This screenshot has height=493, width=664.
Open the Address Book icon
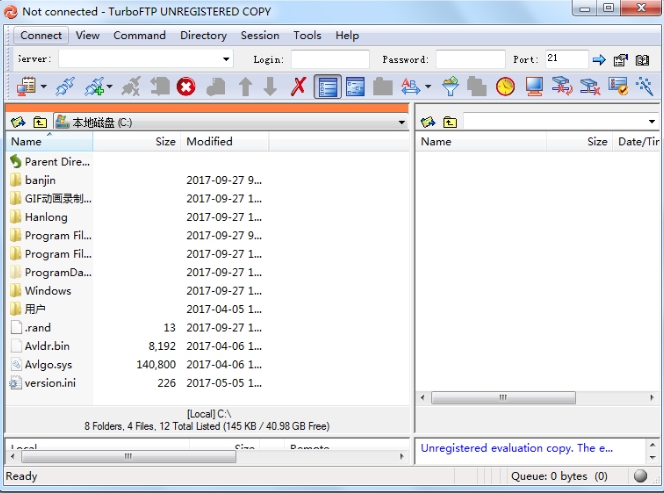(x=642, y=60)
